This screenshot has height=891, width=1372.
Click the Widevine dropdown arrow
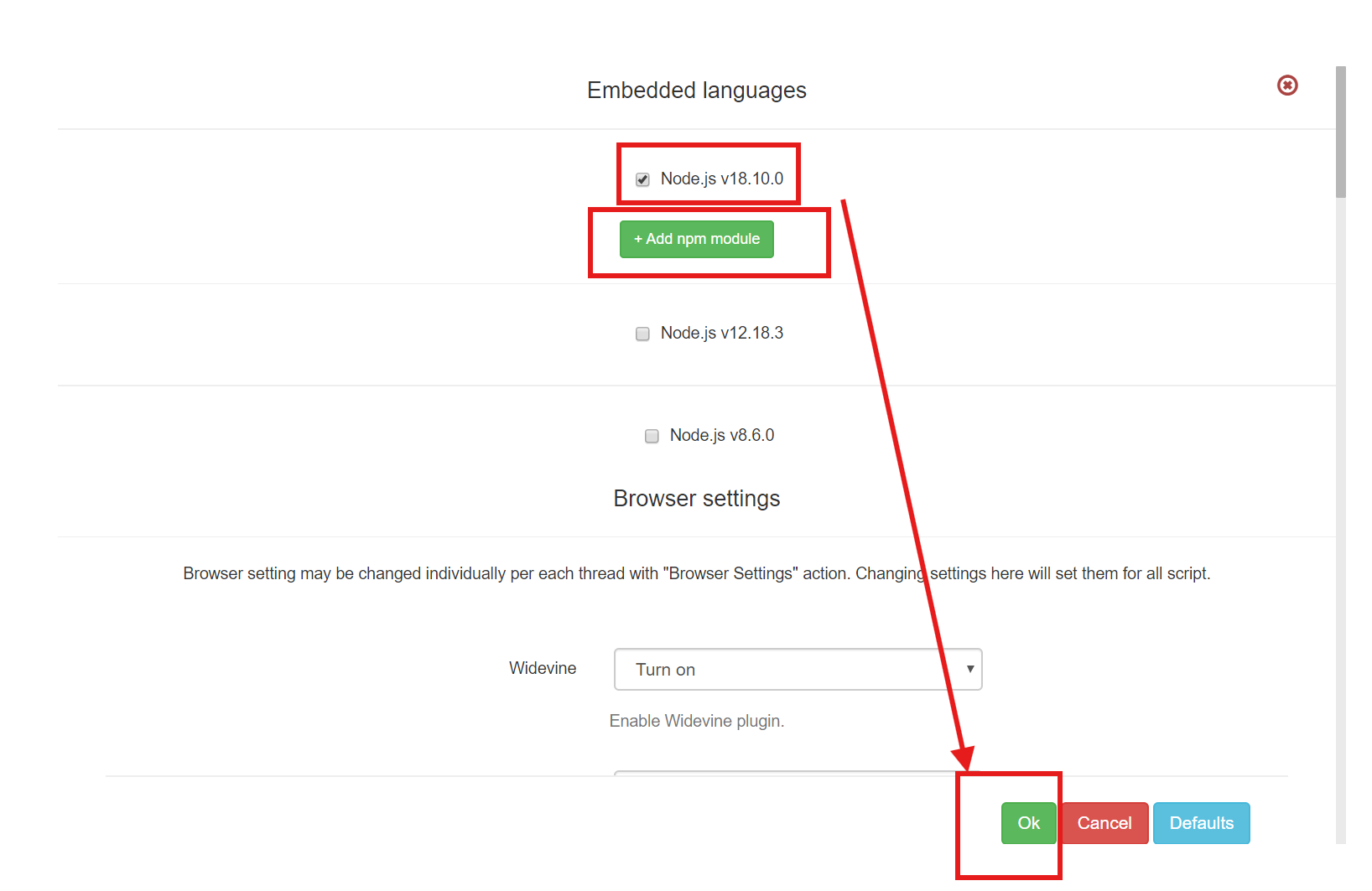(969, 670)
